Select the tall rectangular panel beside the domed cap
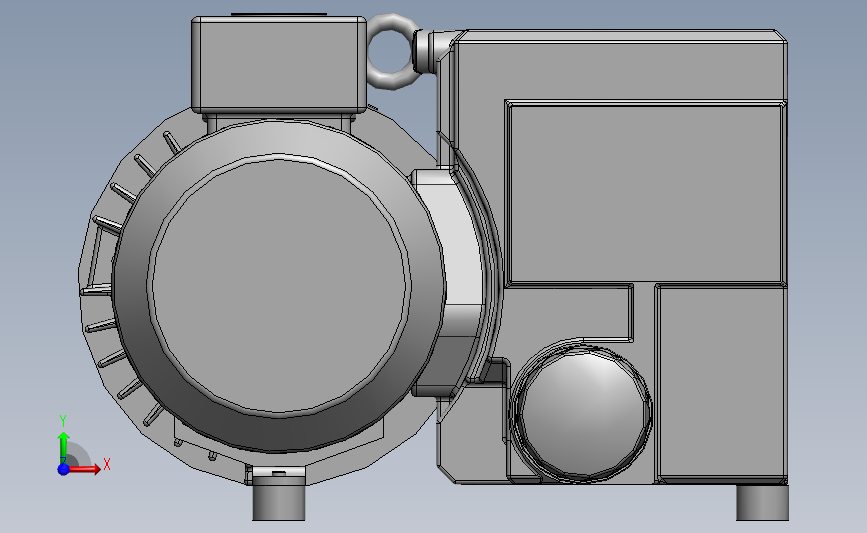This screenshot has width=867, height=533. [x=721, y=383]
